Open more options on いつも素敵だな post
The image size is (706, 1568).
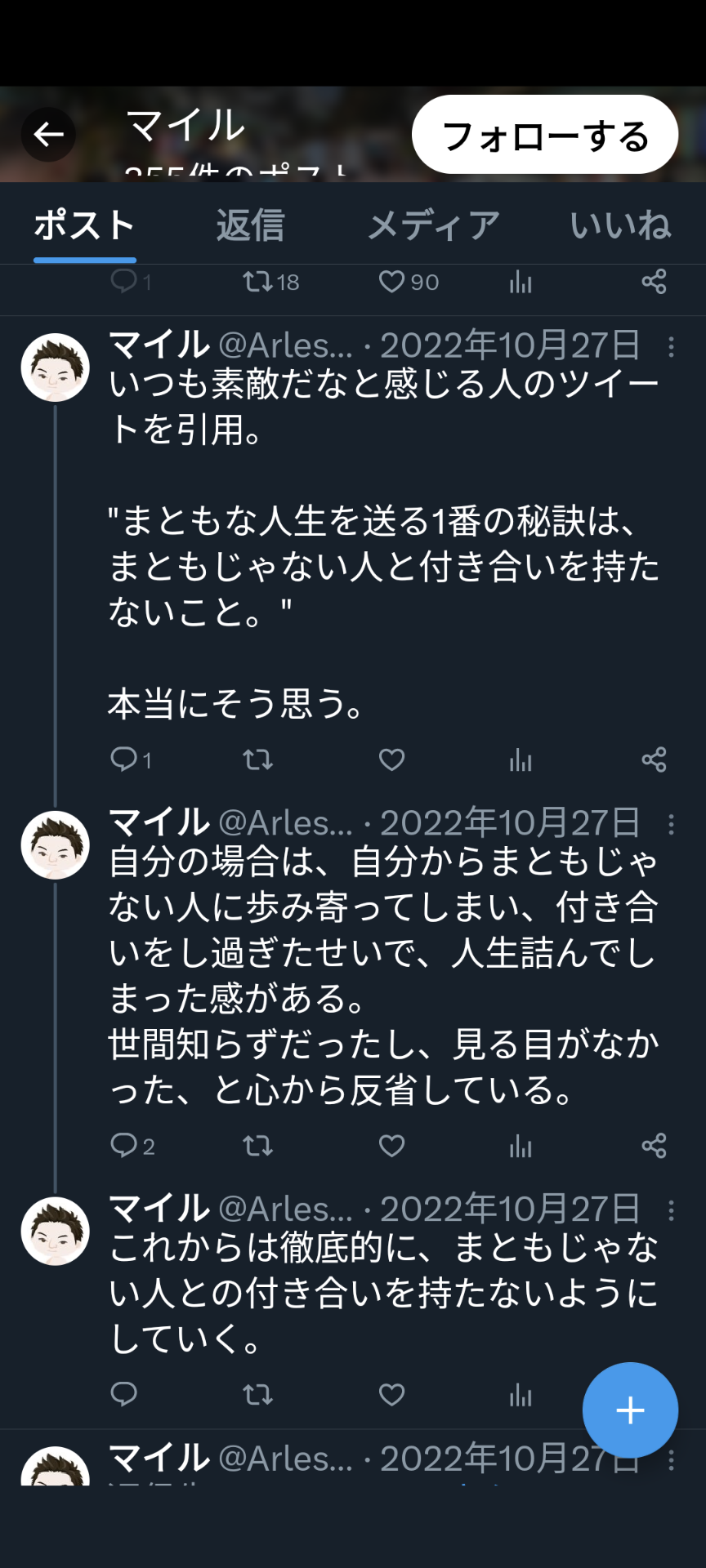671,347
